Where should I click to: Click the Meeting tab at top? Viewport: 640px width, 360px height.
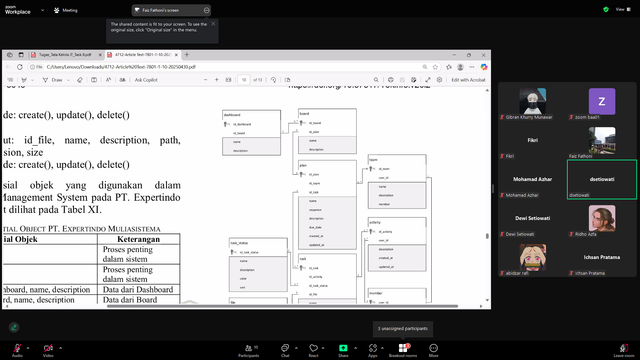[x=66, y=10]
